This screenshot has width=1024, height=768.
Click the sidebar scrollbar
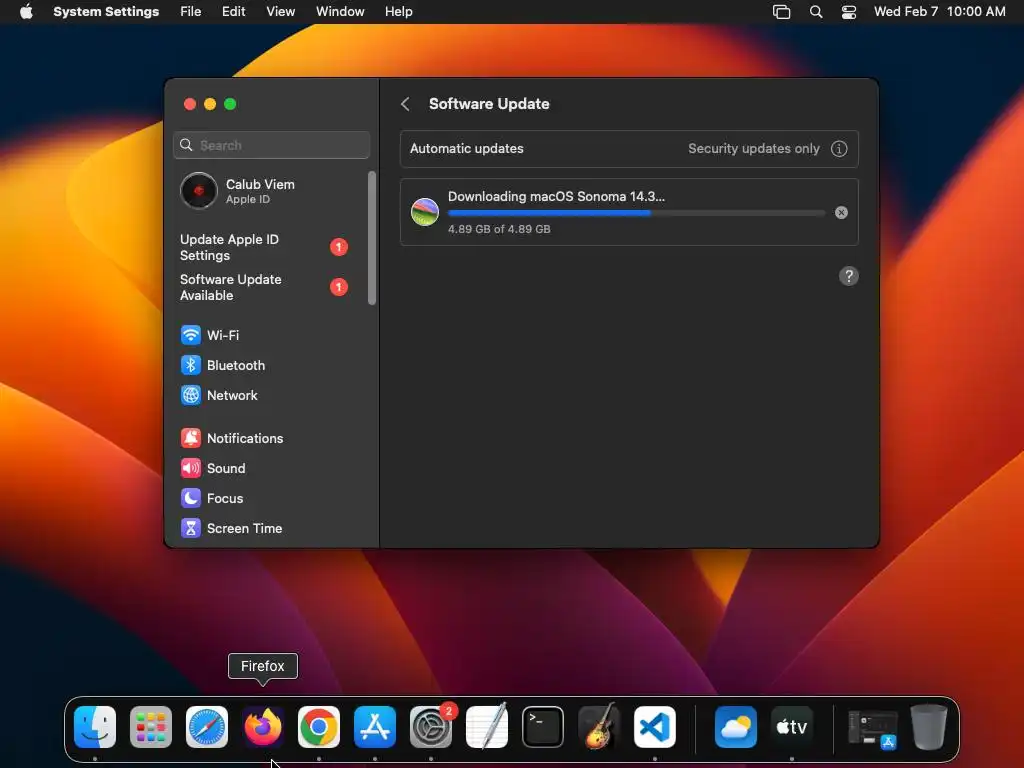pyautogui.click(x=372, y=238)
